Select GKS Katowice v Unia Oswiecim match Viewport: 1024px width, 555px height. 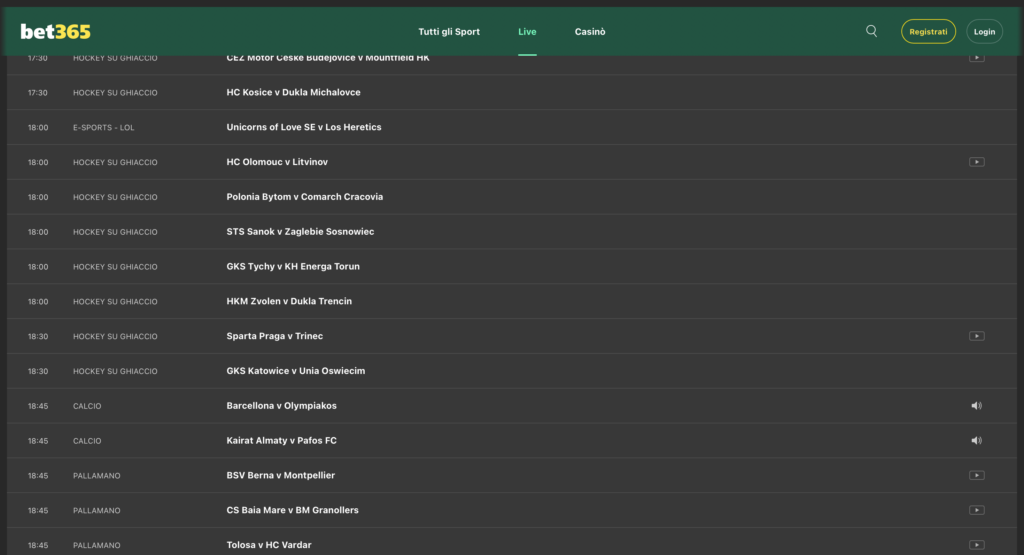(295, 371)
